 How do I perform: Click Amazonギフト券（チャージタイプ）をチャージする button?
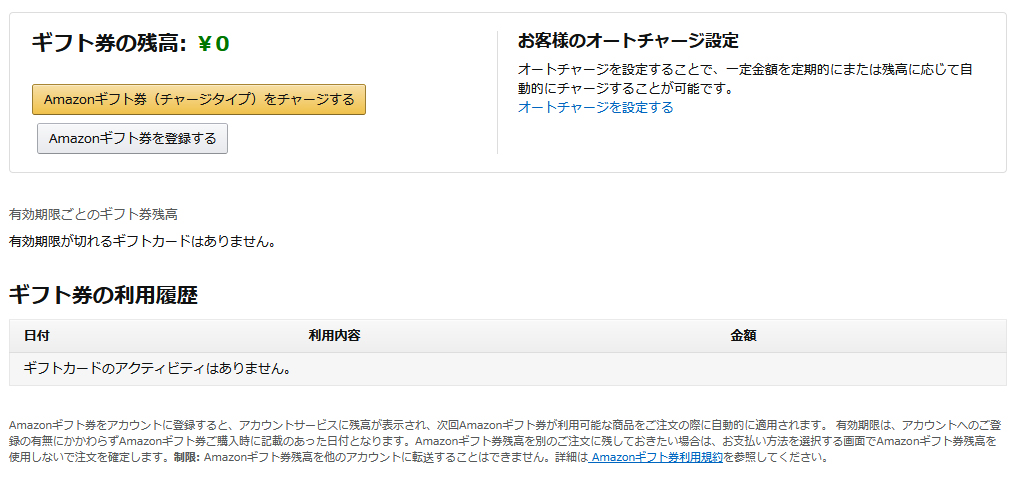click(199, 99)
